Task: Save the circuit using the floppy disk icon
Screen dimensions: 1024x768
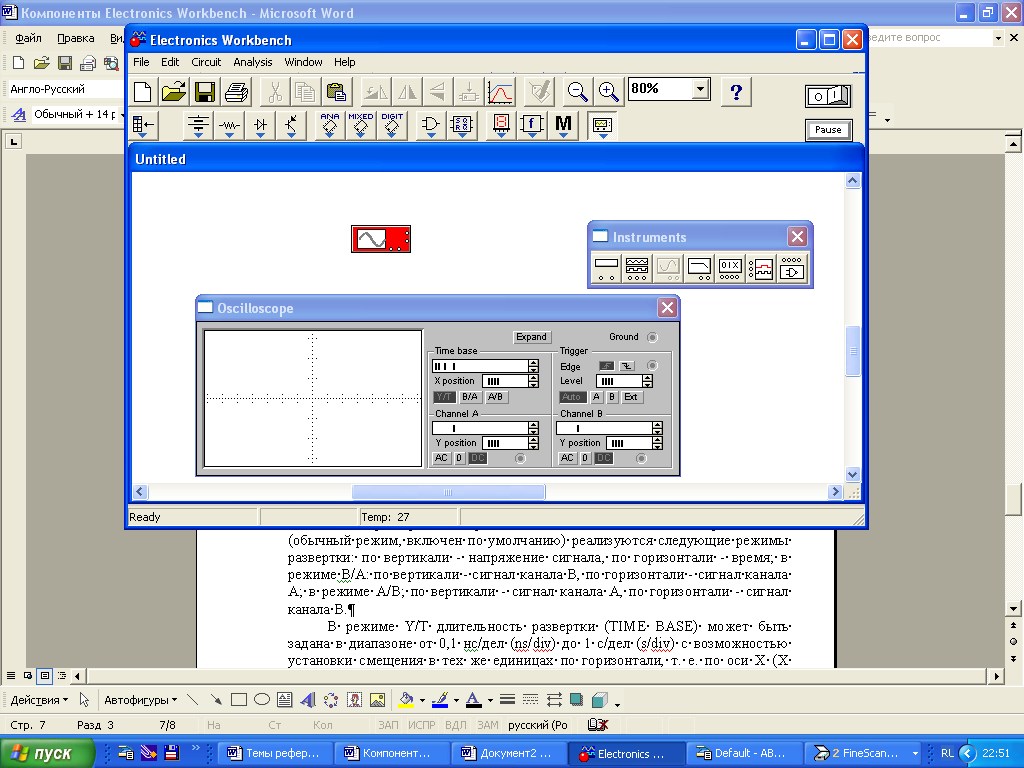Action: point(205,92)
